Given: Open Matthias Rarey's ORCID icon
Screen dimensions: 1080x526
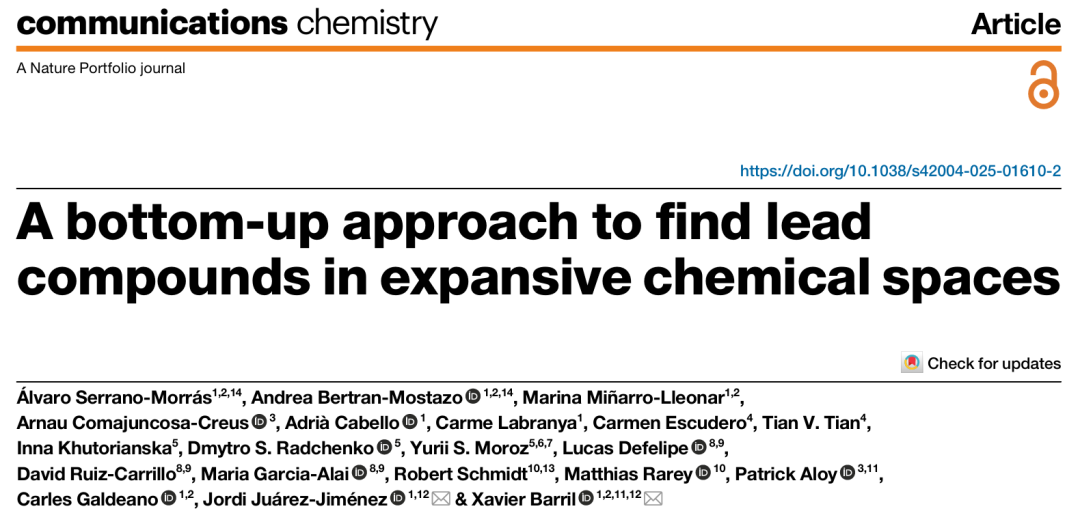Looking at the screenshot, I should tap(703, 474).
